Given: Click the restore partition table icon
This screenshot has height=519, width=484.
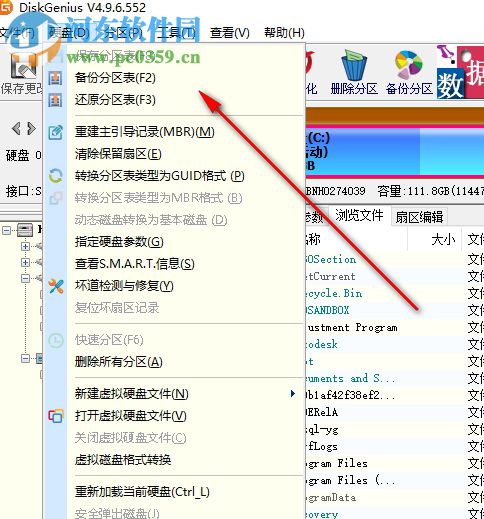Looking at the screenshot, I should pos(55,100).
